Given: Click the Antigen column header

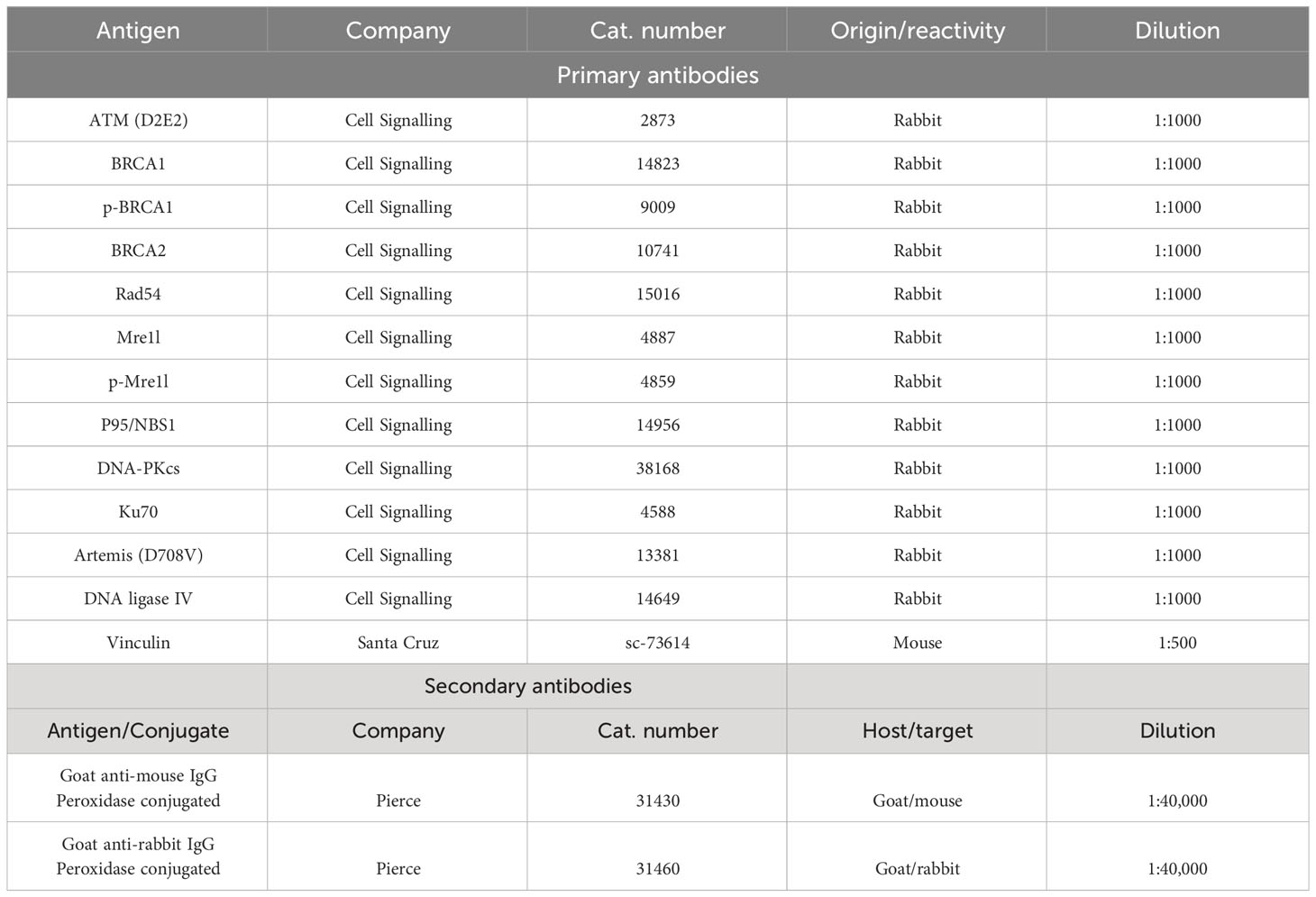Looking at the screenshot, I should click(x=138, y=30).
